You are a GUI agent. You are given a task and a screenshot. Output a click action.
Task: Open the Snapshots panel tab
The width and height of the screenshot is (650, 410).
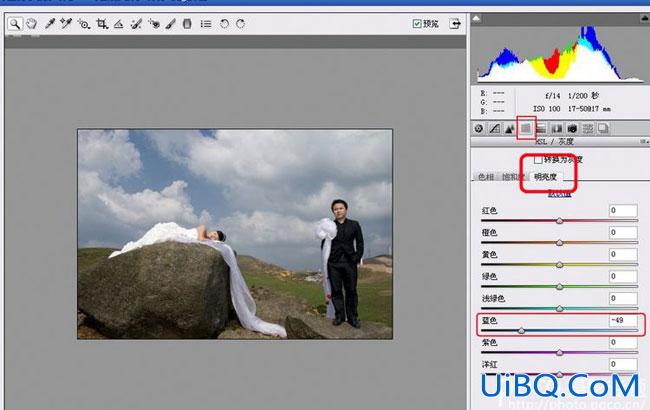click(604, 129)
